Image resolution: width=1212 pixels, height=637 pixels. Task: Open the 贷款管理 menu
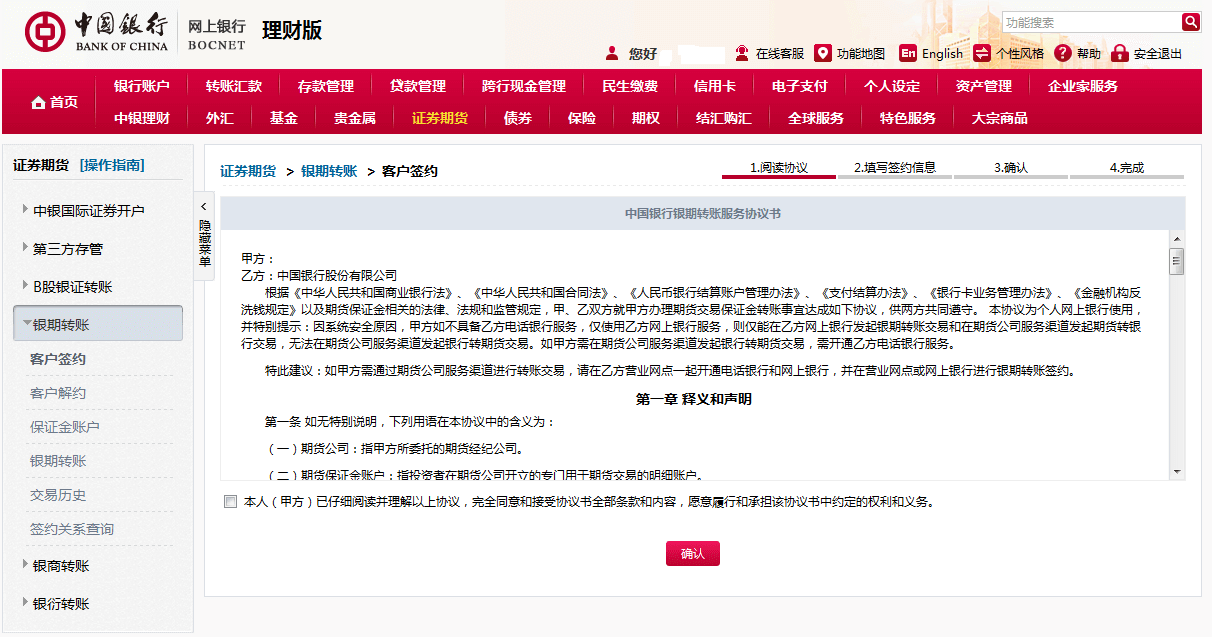click(x=418, y=86)
